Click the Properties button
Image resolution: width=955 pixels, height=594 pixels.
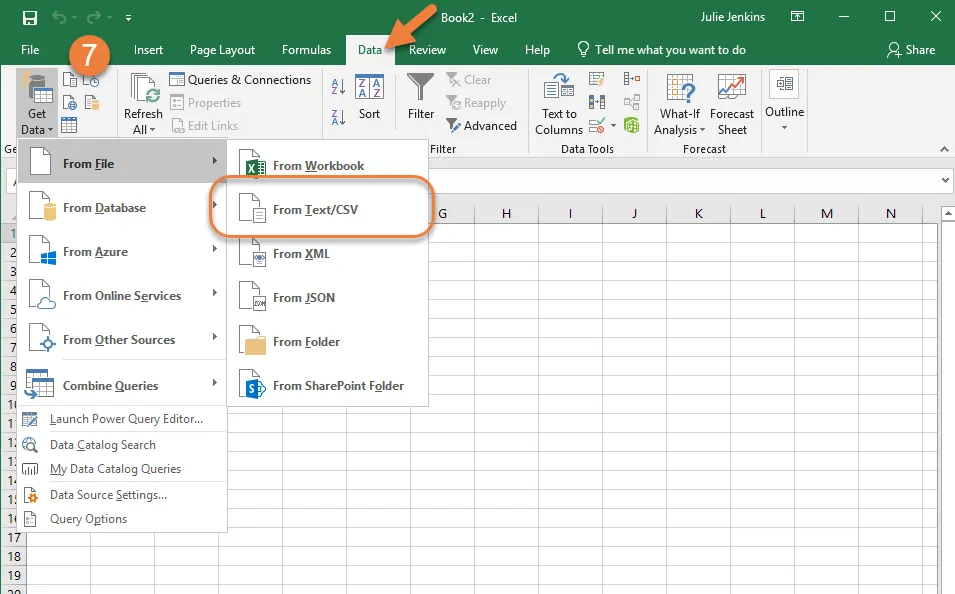(205, 103)
